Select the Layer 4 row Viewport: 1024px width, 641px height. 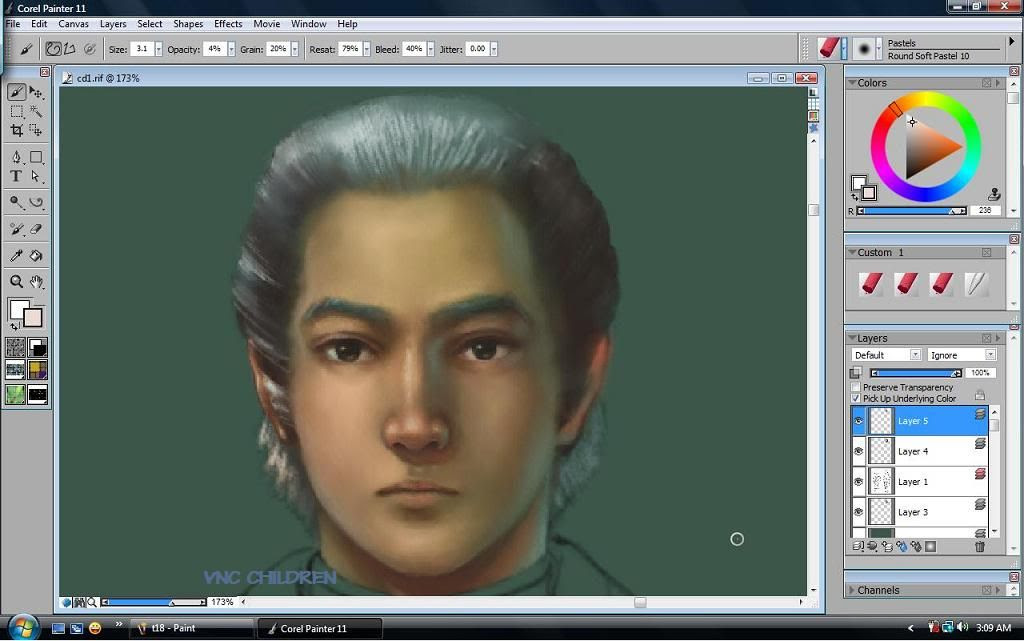[922, 451]
